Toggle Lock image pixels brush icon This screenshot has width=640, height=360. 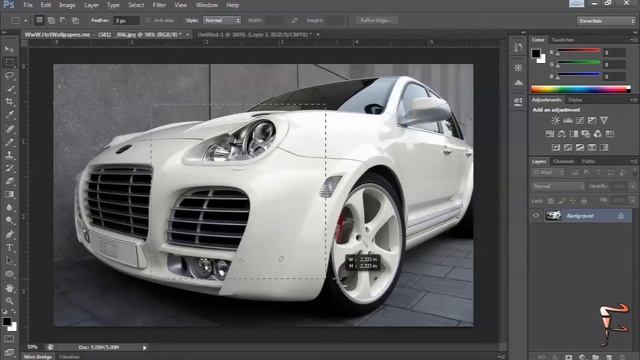[x=562, y=200]
